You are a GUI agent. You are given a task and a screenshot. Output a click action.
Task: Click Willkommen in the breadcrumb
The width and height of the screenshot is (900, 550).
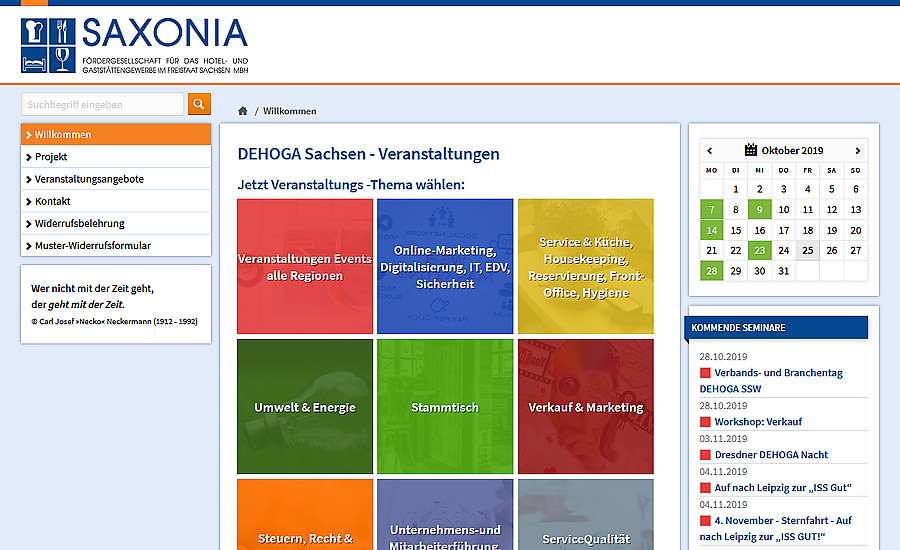coord(289,111)
